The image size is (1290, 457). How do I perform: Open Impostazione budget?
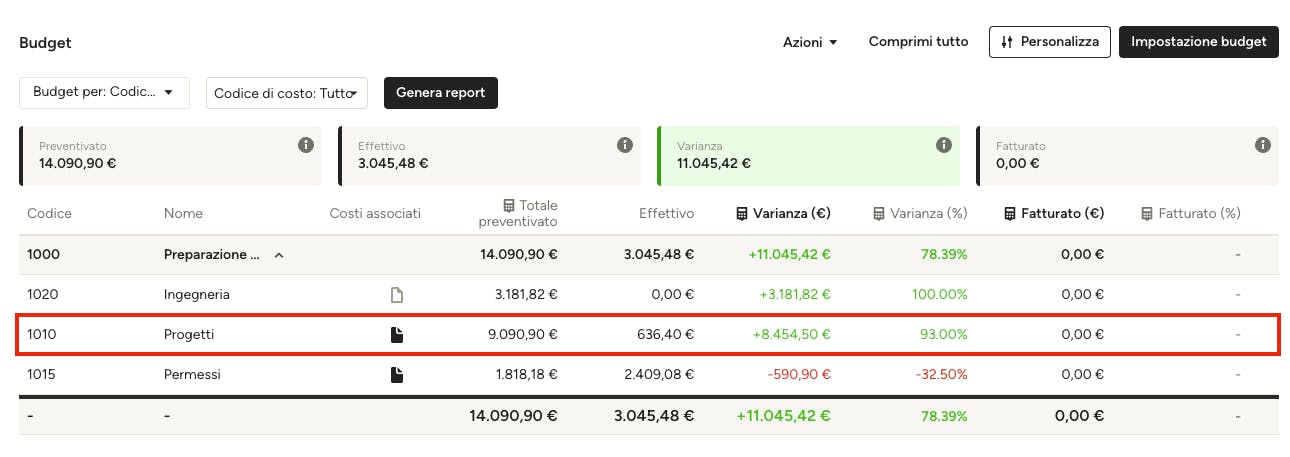point(1199,42)
